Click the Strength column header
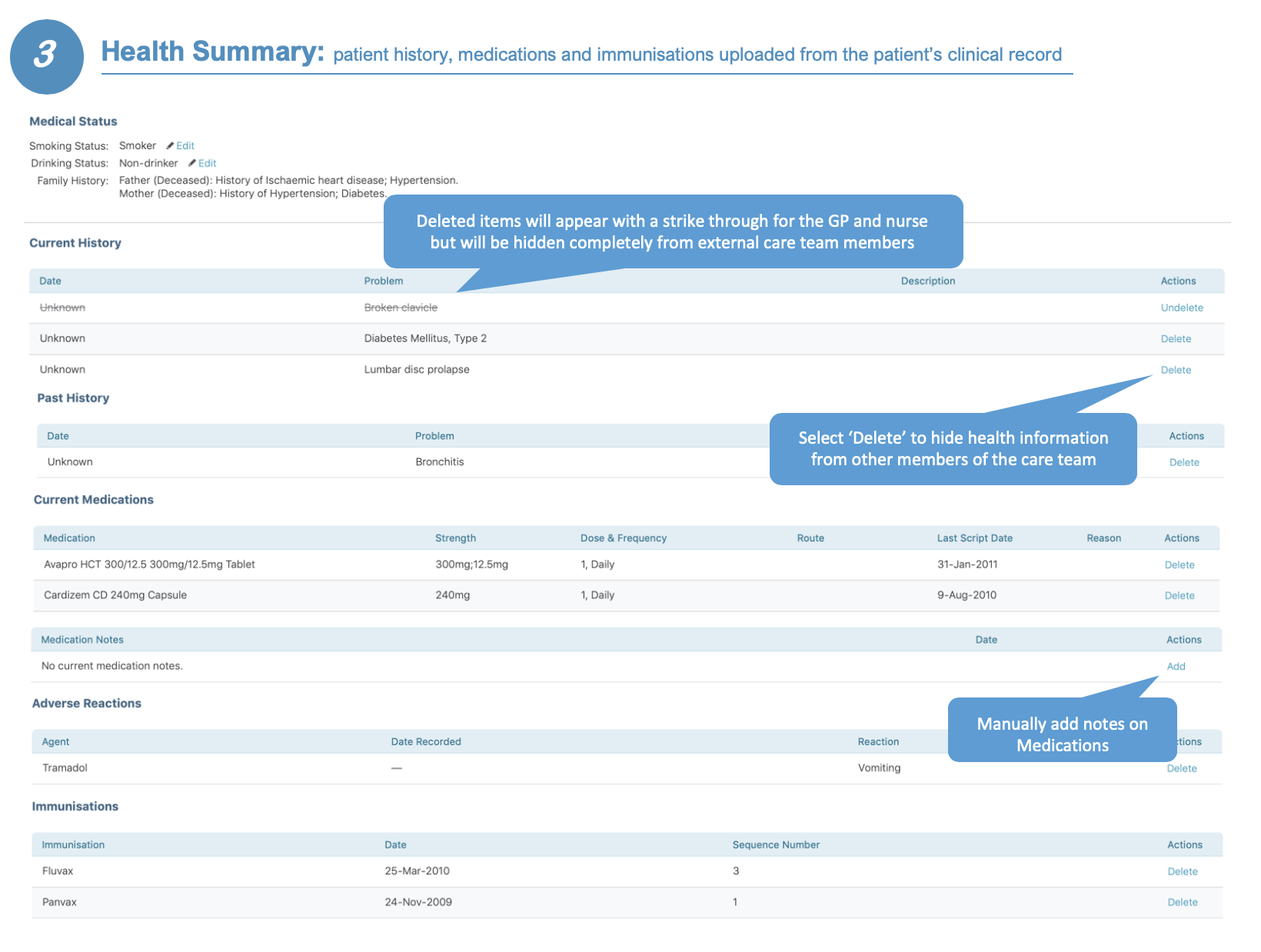Image resolution: width=1261 pixels, height=952 pixels. (455, 538)
